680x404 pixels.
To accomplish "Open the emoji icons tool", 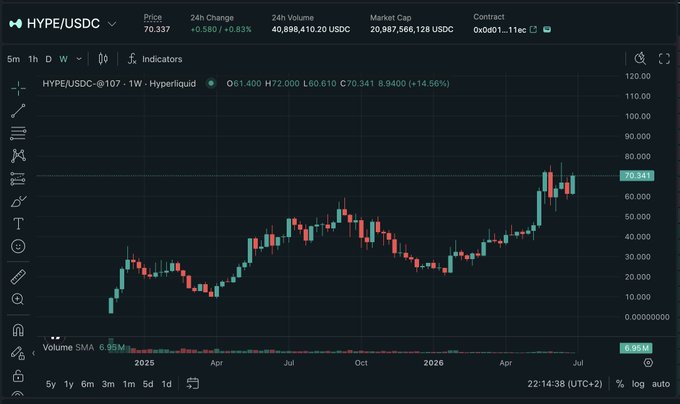I will pos(18,246).
